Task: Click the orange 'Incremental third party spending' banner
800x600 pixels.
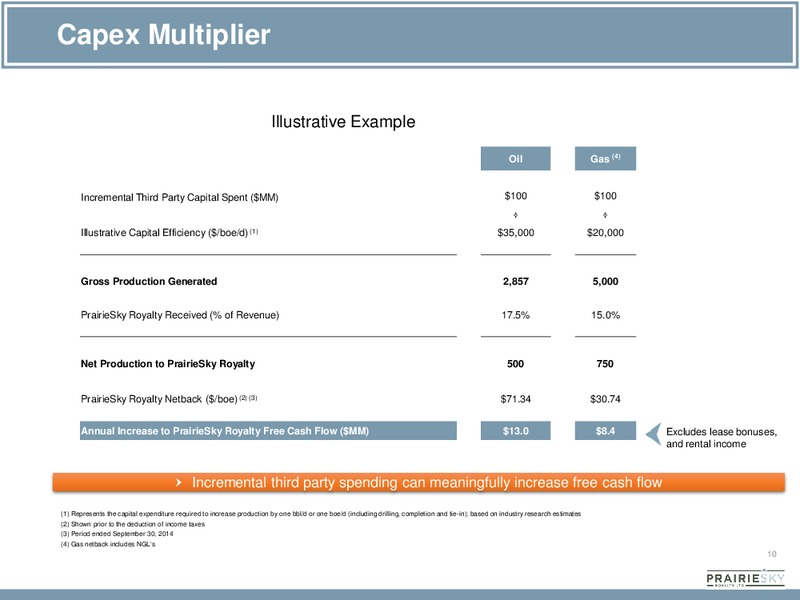Action: [x=418, y=482]
